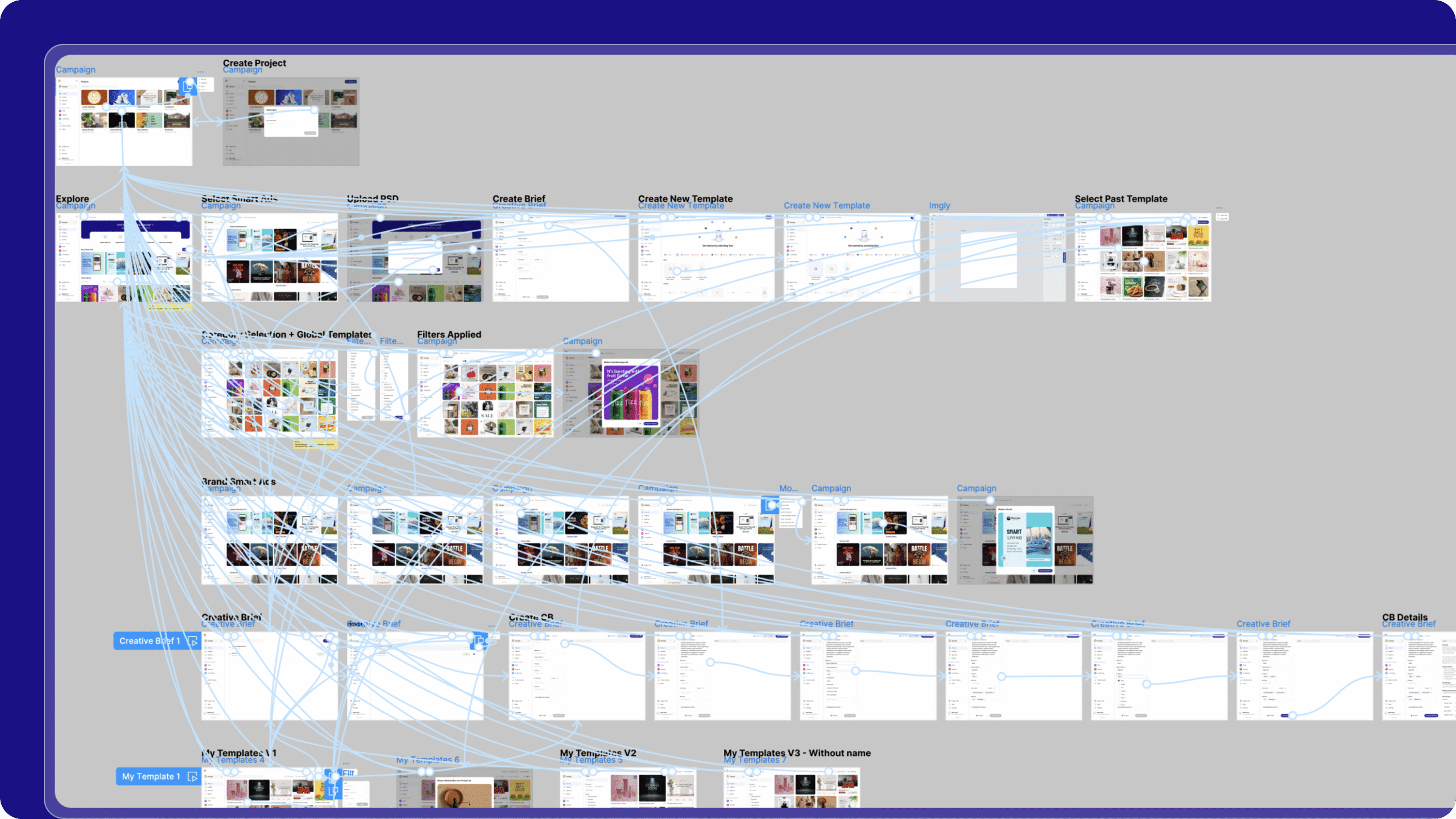Viewport: 1456px width, 819px height.
Task: Click play icon on My Template 1 flow
Action: (x=193, y=776)
